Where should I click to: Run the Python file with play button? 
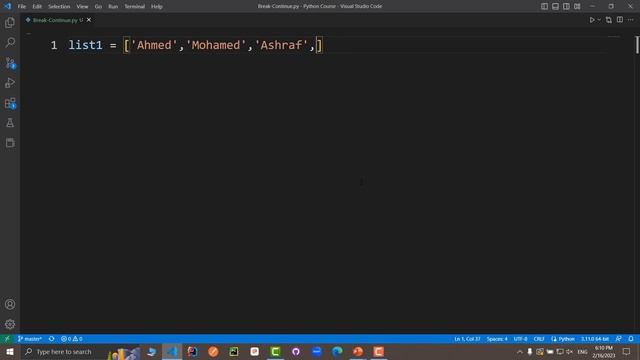[592, 20]
